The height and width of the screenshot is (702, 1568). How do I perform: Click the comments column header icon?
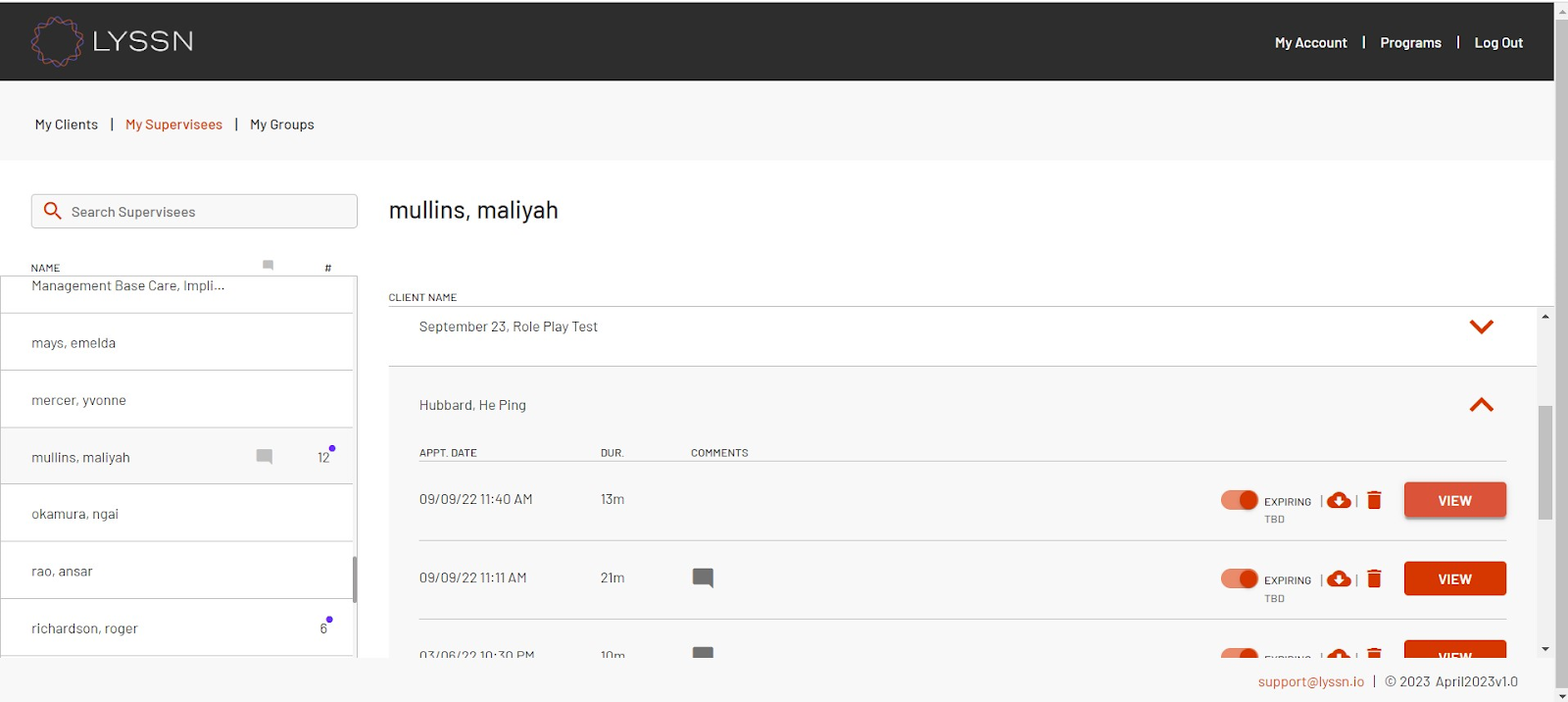click(268, 265)
